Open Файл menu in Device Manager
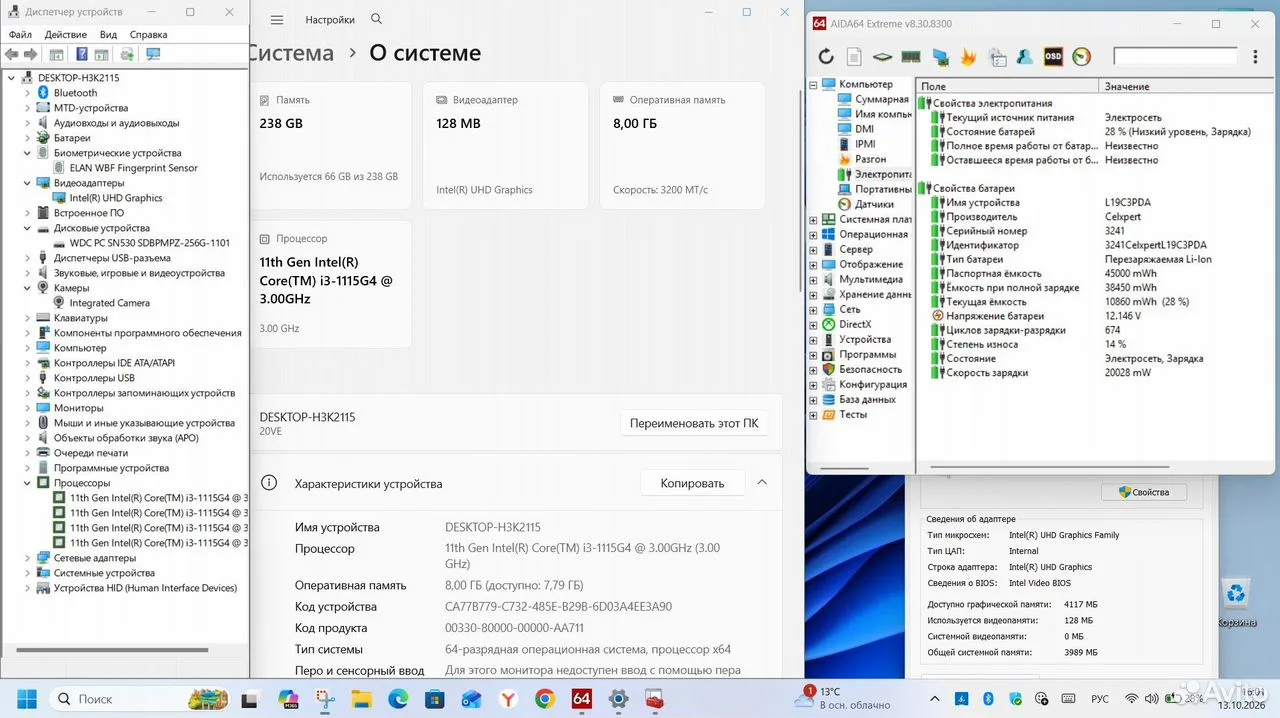Viewport: 1280px width, 718px height. coord(20,35)
